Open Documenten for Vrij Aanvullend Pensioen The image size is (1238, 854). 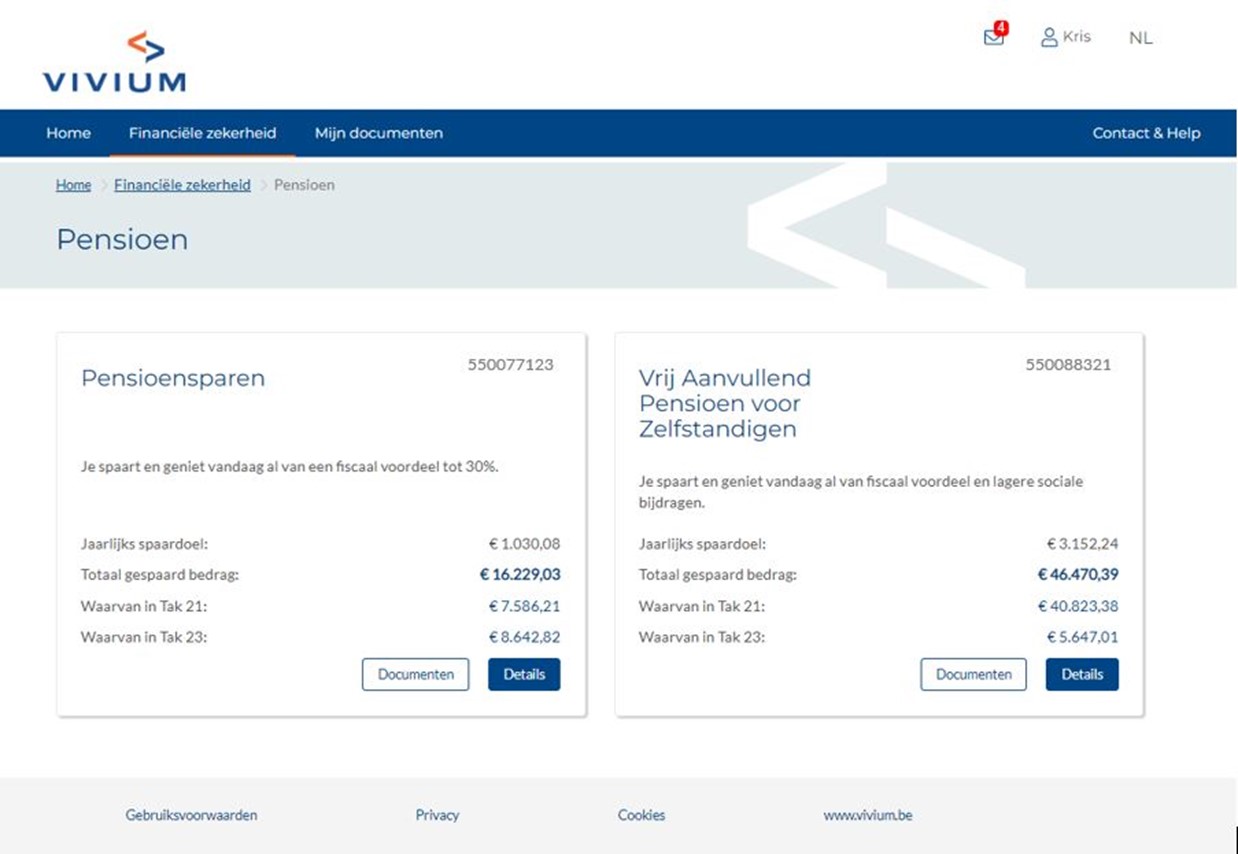(x=973, y=674)
